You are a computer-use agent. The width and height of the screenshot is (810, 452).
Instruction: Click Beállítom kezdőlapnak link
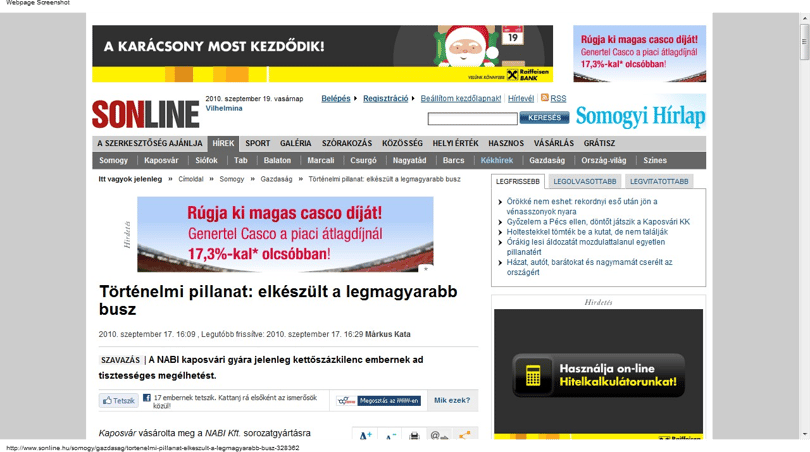pyautogui.click(x=461, y=99)
